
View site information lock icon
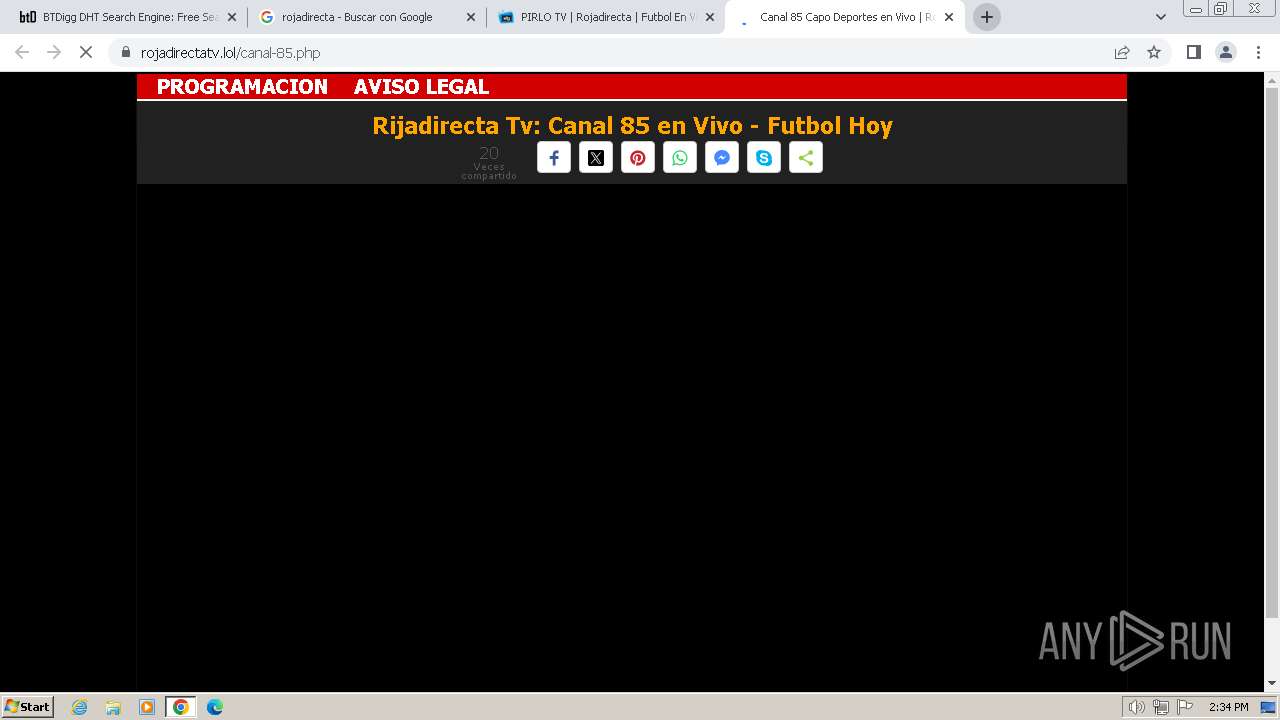(x=126, y=52)
